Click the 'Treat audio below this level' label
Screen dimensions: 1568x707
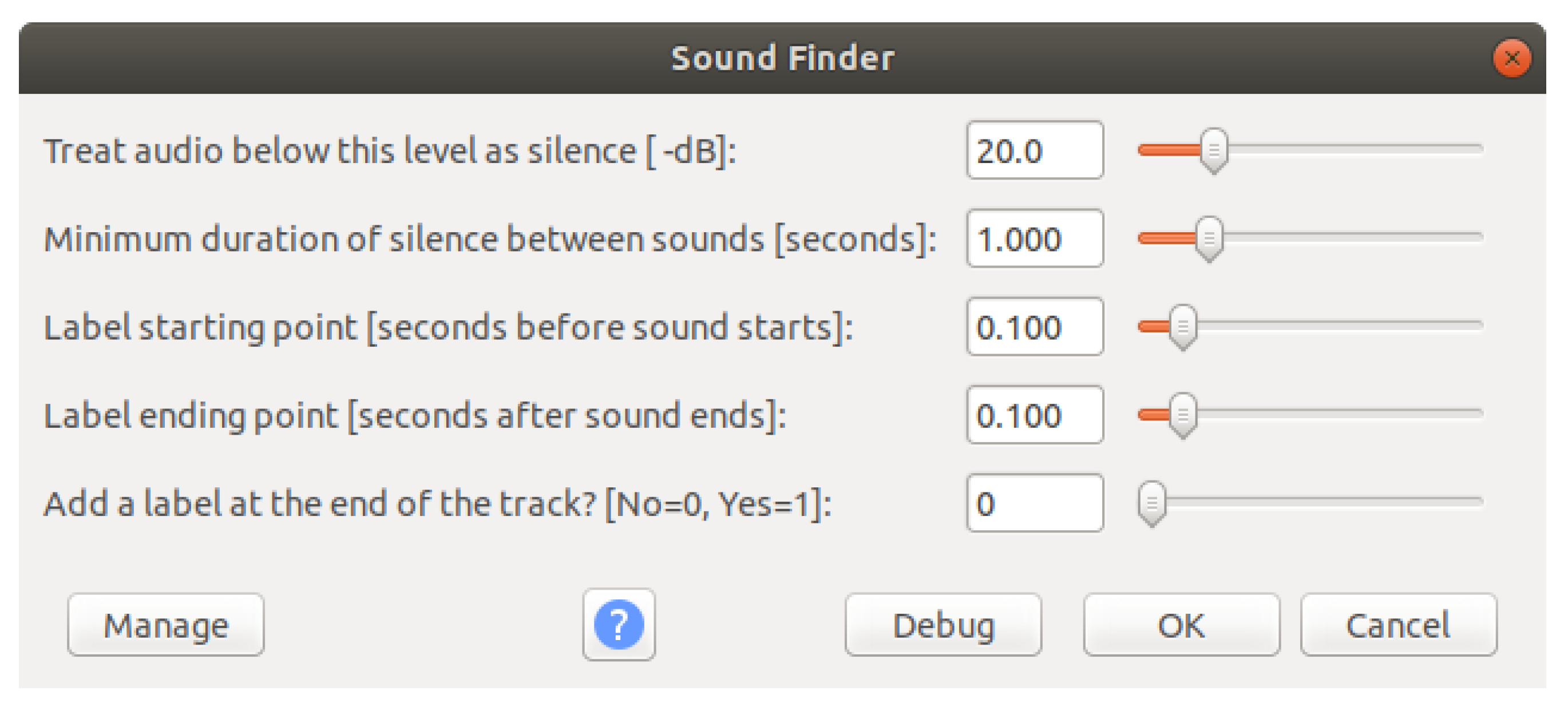point(390,151)
